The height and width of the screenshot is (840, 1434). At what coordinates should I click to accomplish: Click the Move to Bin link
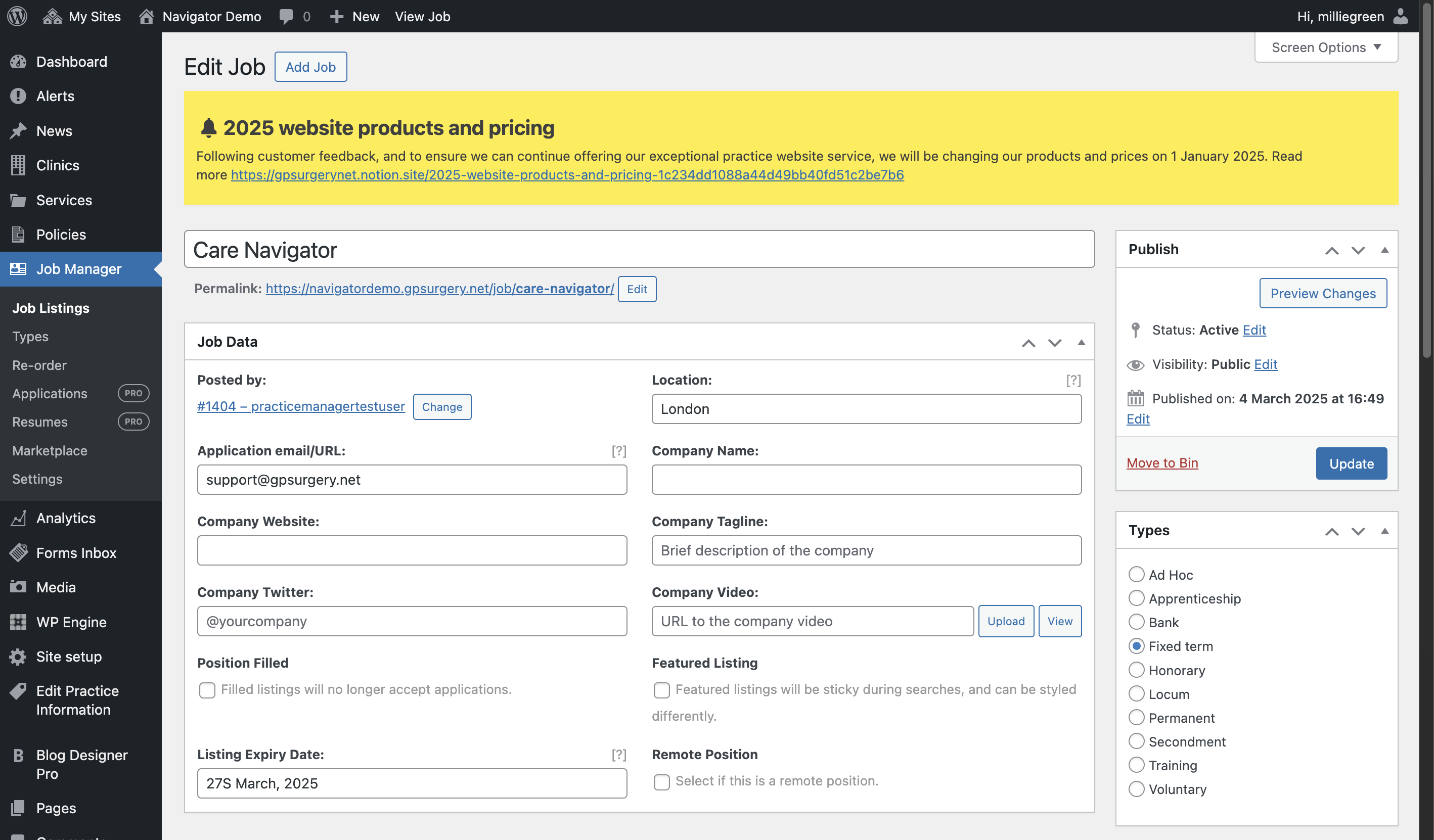click(x=1162, y=463)
